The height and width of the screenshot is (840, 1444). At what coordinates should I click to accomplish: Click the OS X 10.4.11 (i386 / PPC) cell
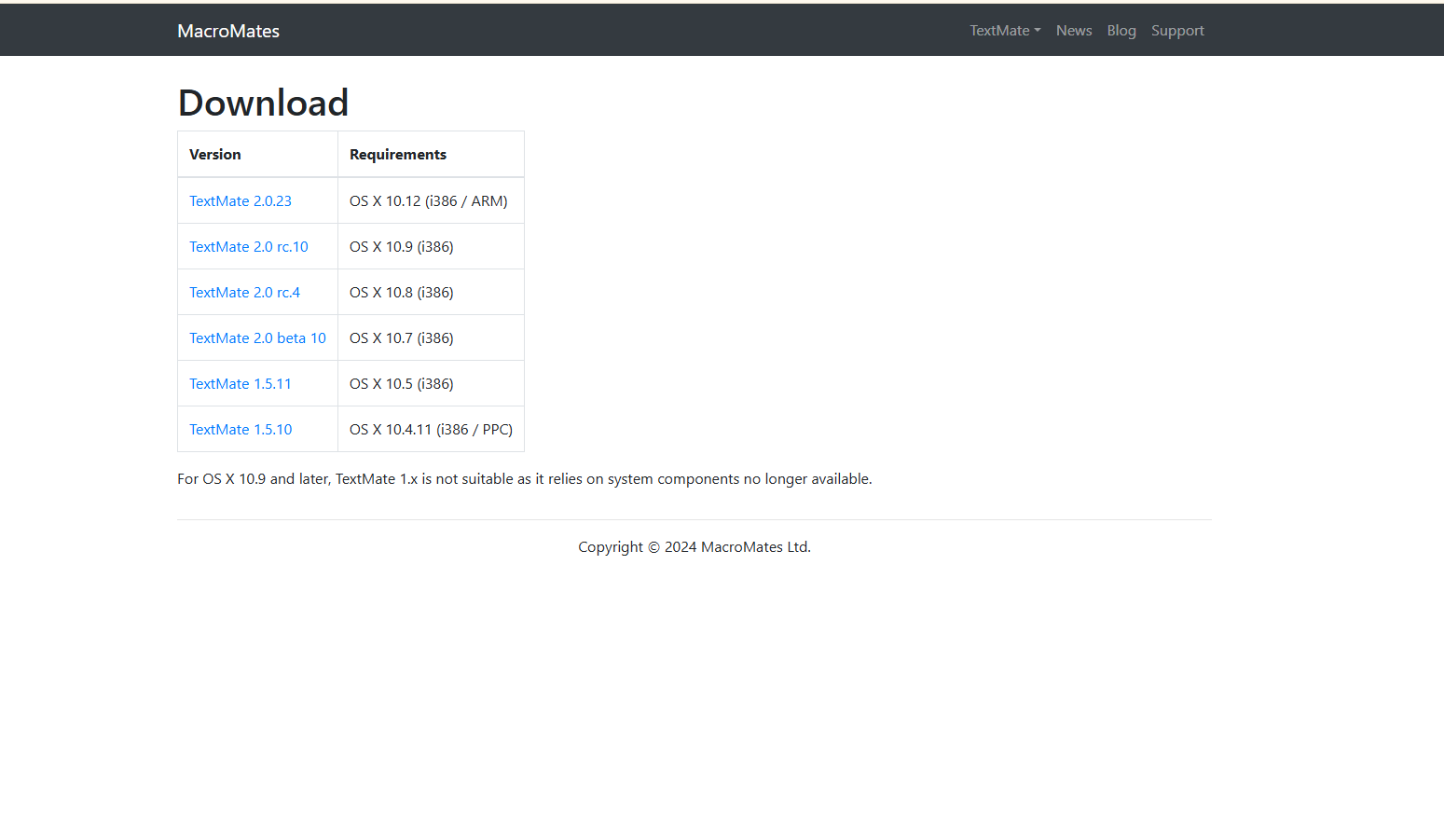[431, 430]
